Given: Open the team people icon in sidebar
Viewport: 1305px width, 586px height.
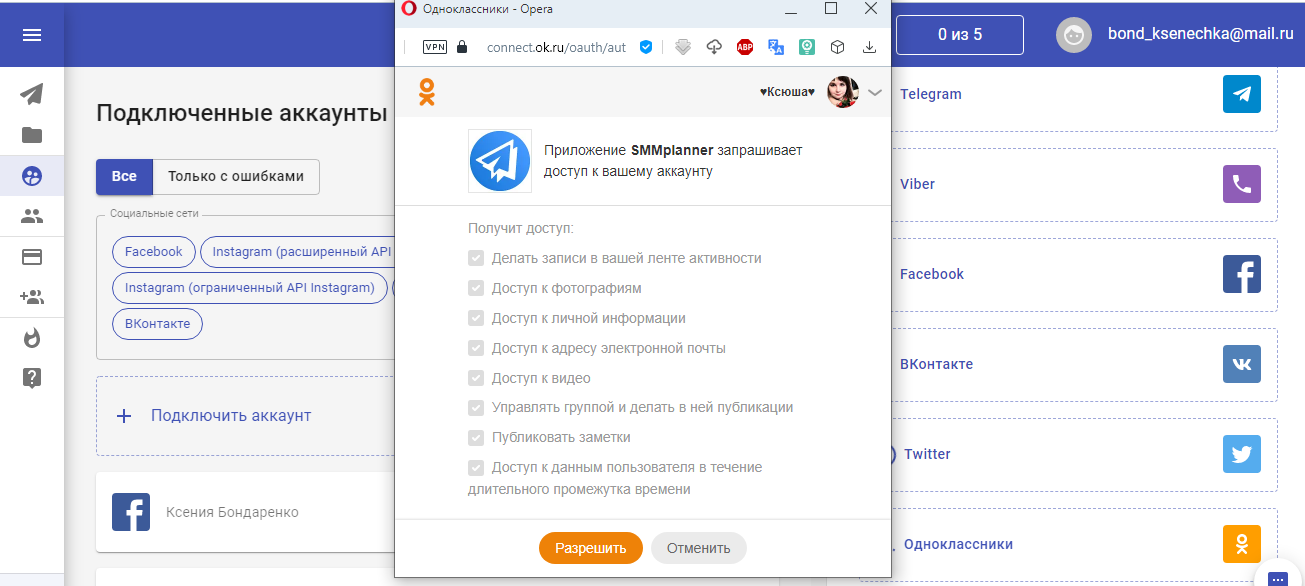Looking at the screenshot, I should pyautogui.click(x=32, y=216).
